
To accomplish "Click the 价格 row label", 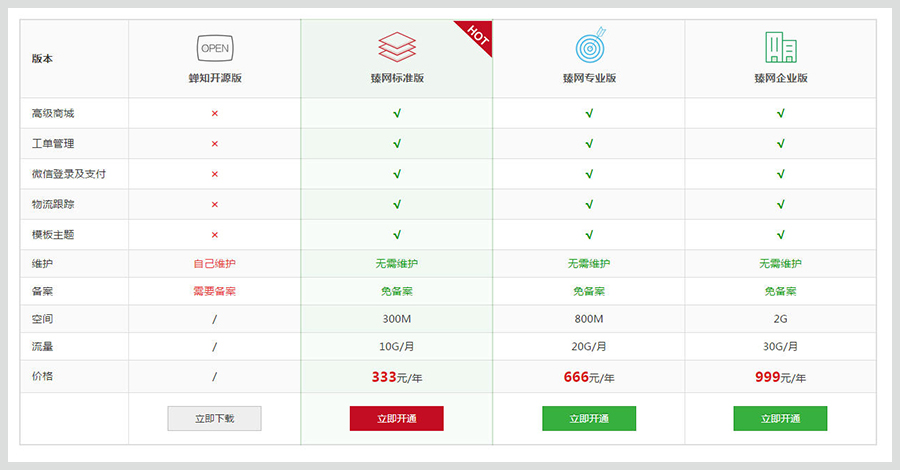I will (x=42, y=376).
